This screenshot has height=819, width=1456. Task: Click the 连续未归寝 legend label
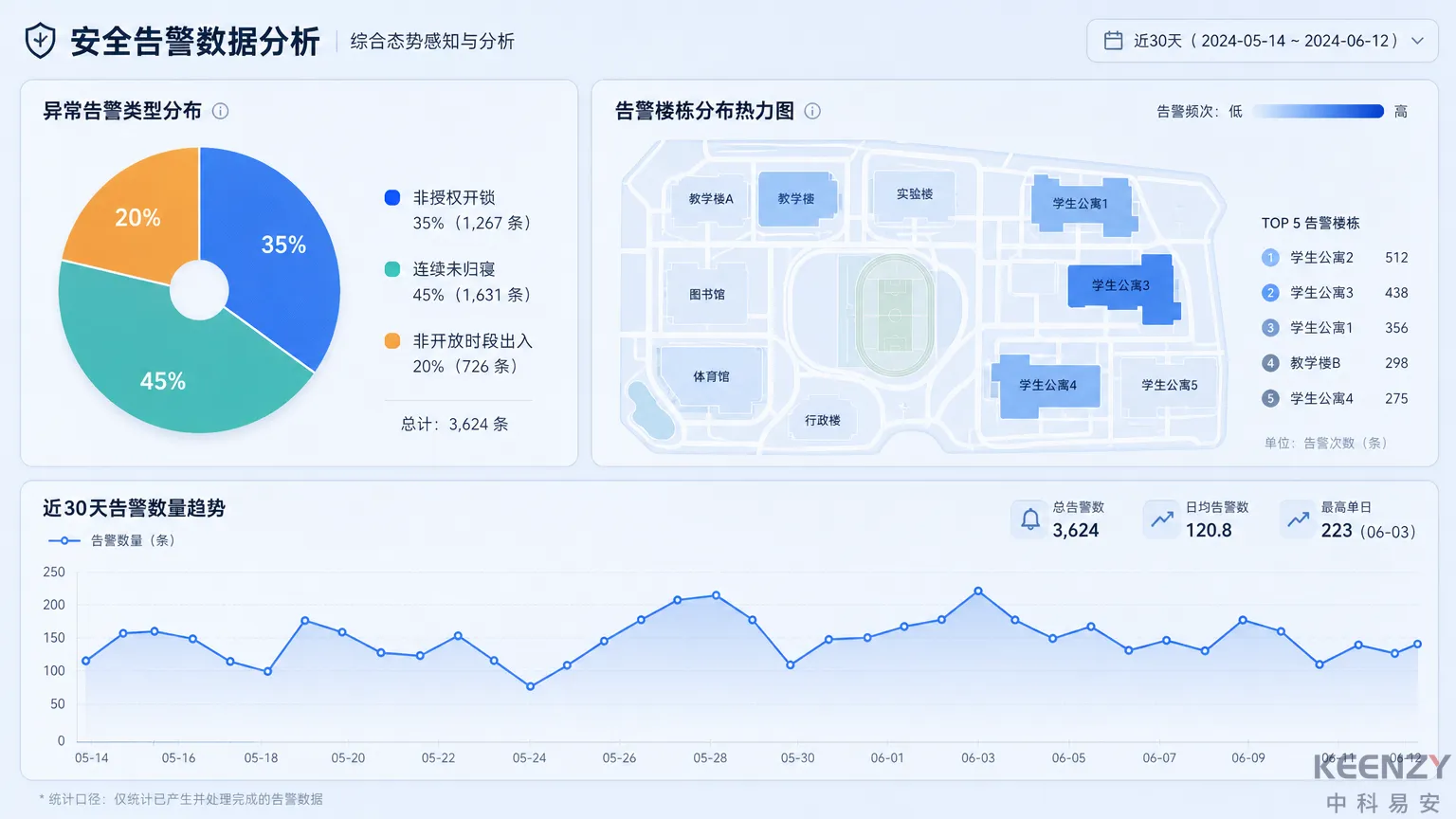pyautogui.click(x=454, y=269)
